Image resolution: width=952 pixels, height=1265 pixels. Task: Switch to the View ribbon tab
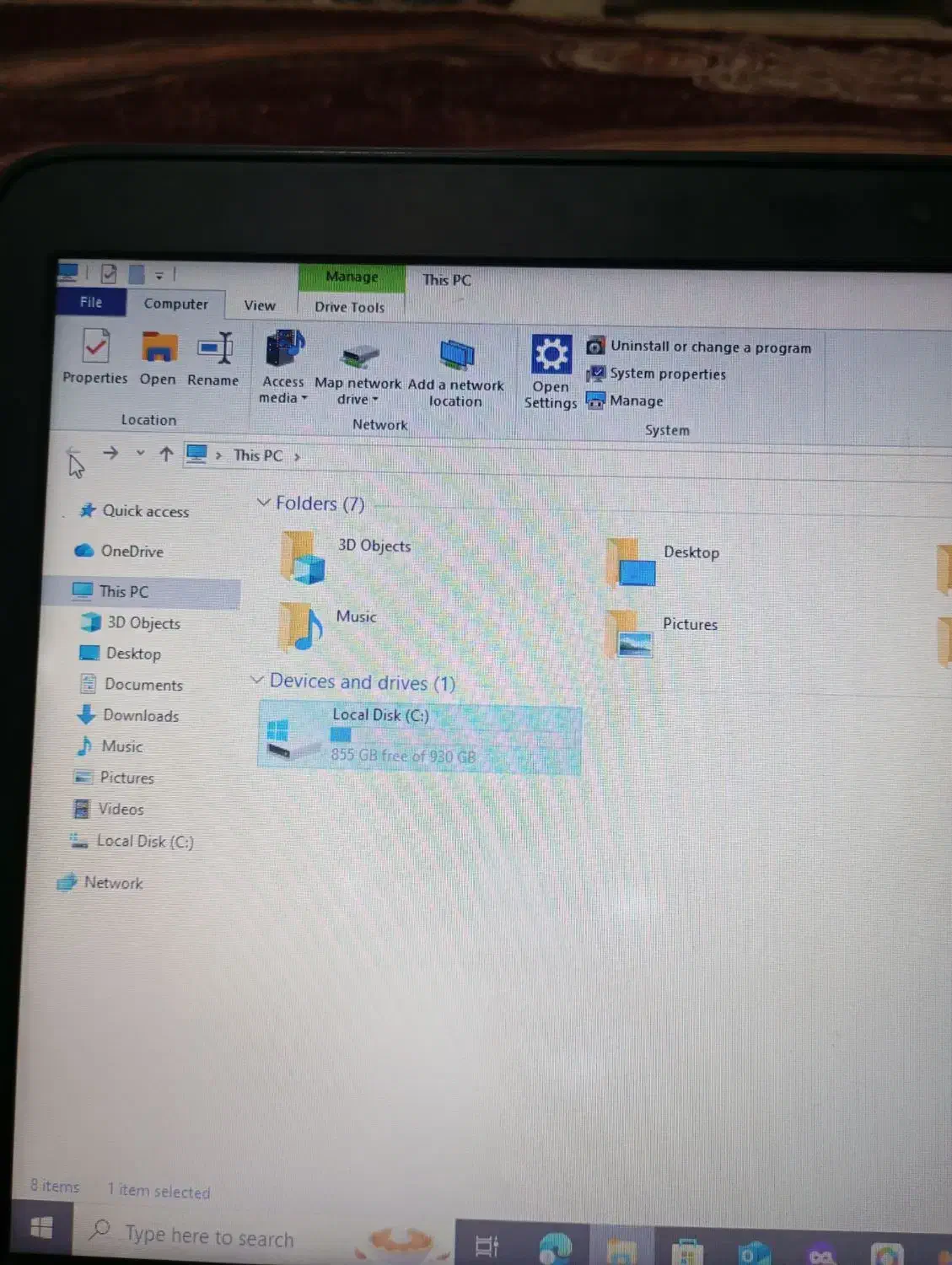260,305
